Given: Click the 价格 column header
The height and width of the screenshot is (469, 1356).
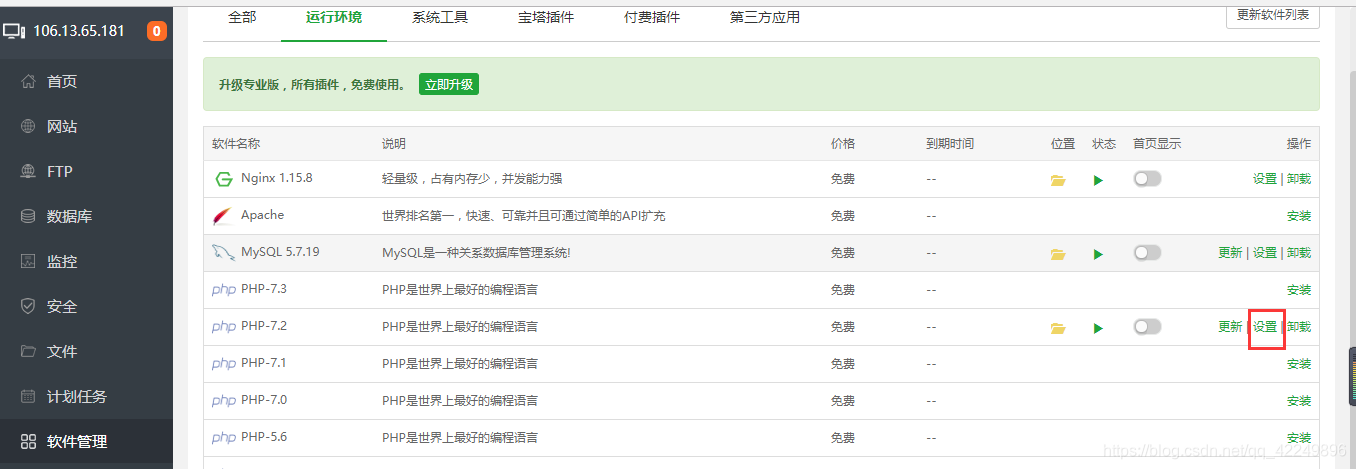Looking at the screenshot, I should pos(843,144).
